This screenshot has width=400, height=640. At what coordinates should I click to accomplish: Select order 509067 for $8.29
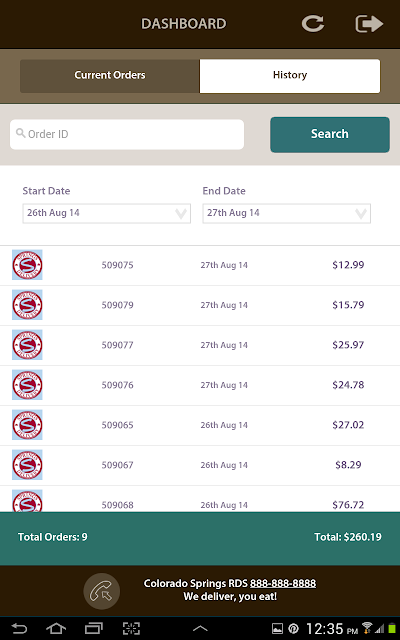coord(200,465)
